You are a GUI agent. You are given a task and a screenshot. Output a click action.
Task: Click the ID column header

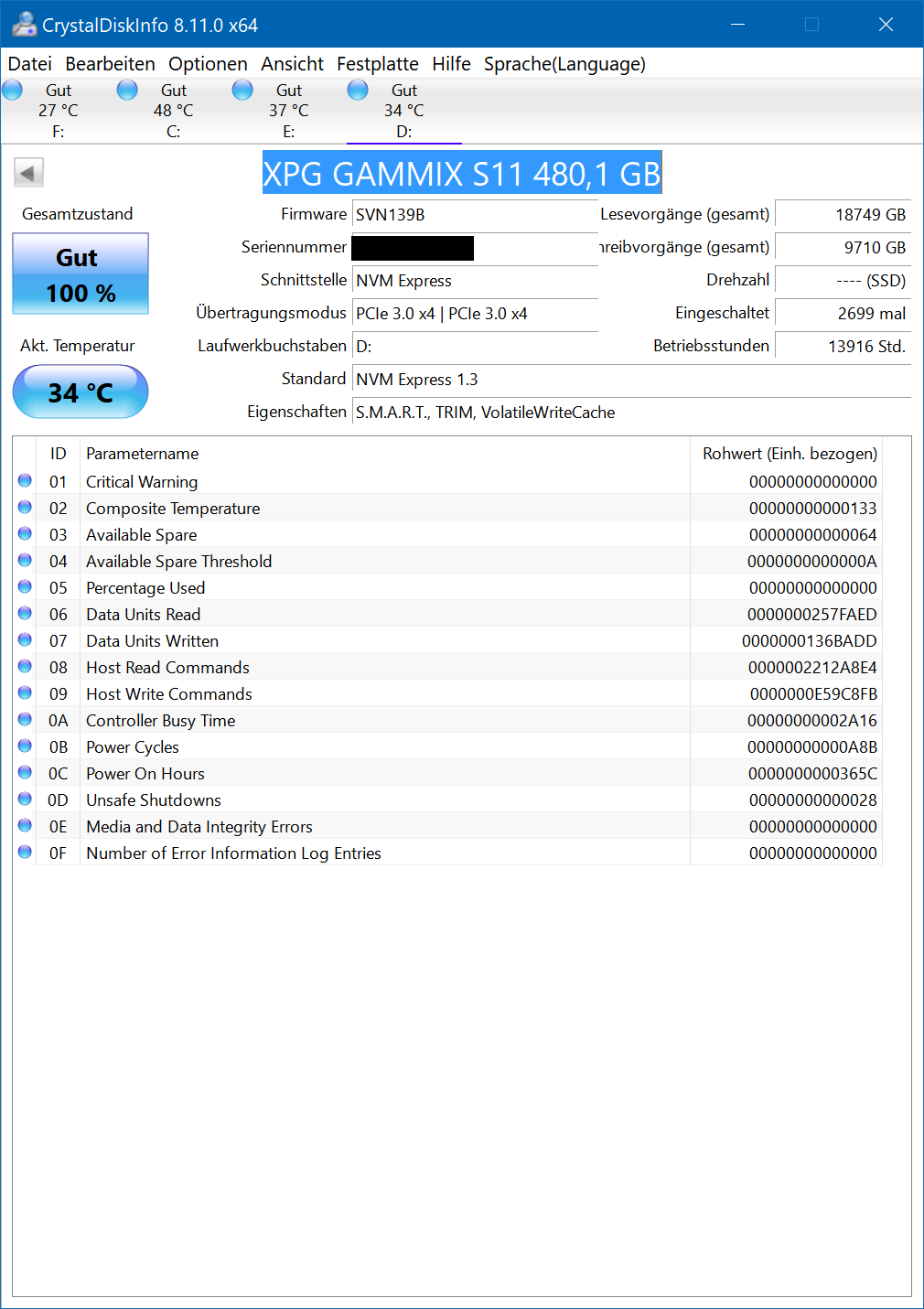[59, 454]
